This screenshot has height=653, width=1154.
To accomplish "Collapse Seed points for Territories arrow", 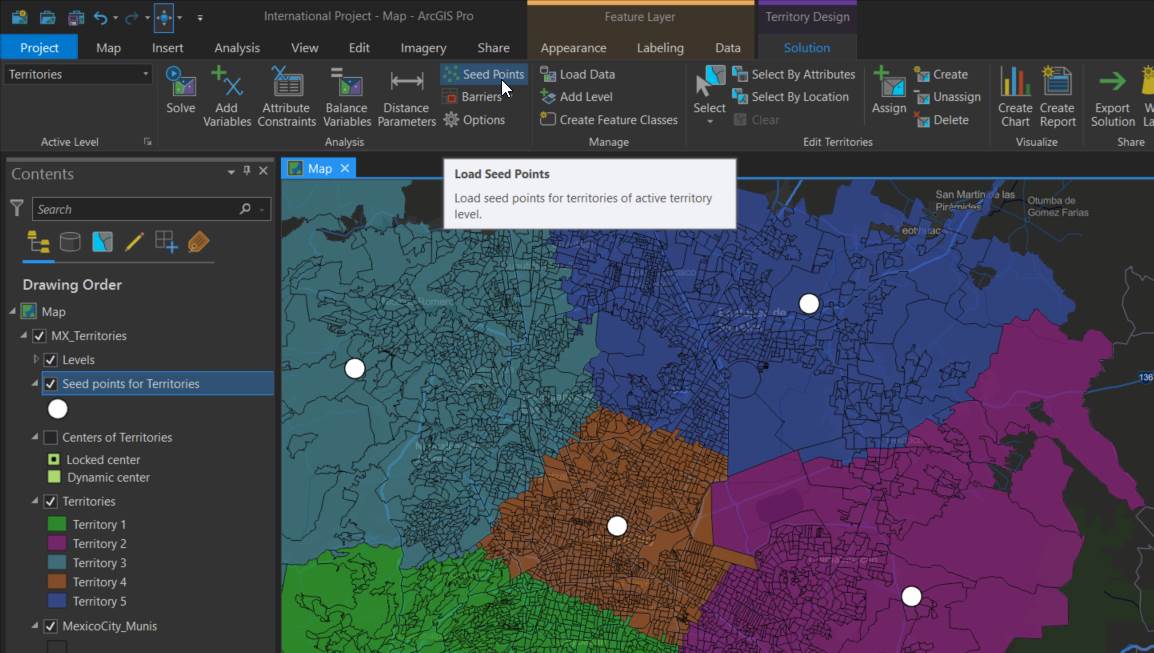I will [x=35, y=384].
